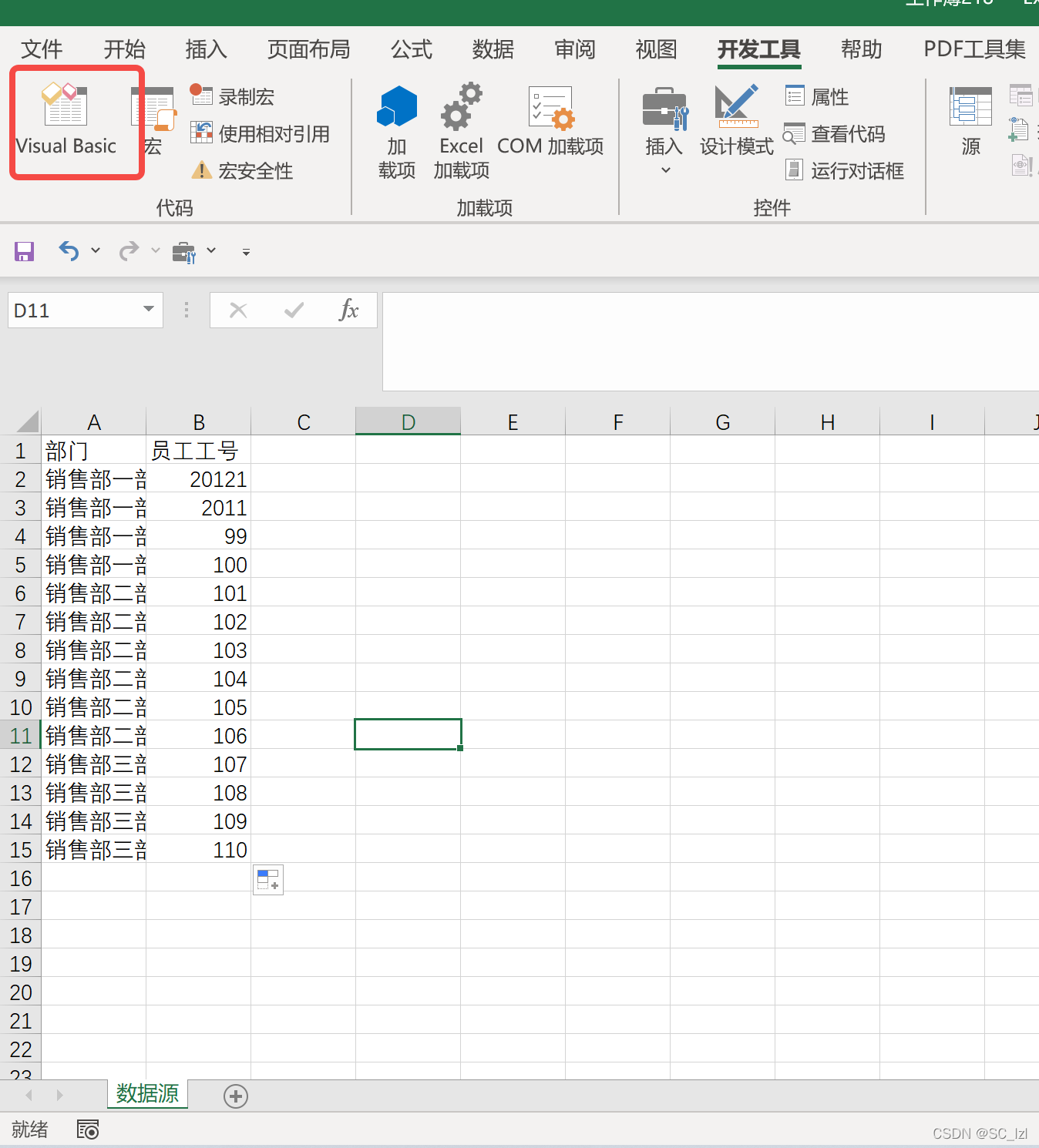Viewport: 1039px width, 1148px height.
Task: Open Insert Function fx dialog
Action: pos(349,310)
